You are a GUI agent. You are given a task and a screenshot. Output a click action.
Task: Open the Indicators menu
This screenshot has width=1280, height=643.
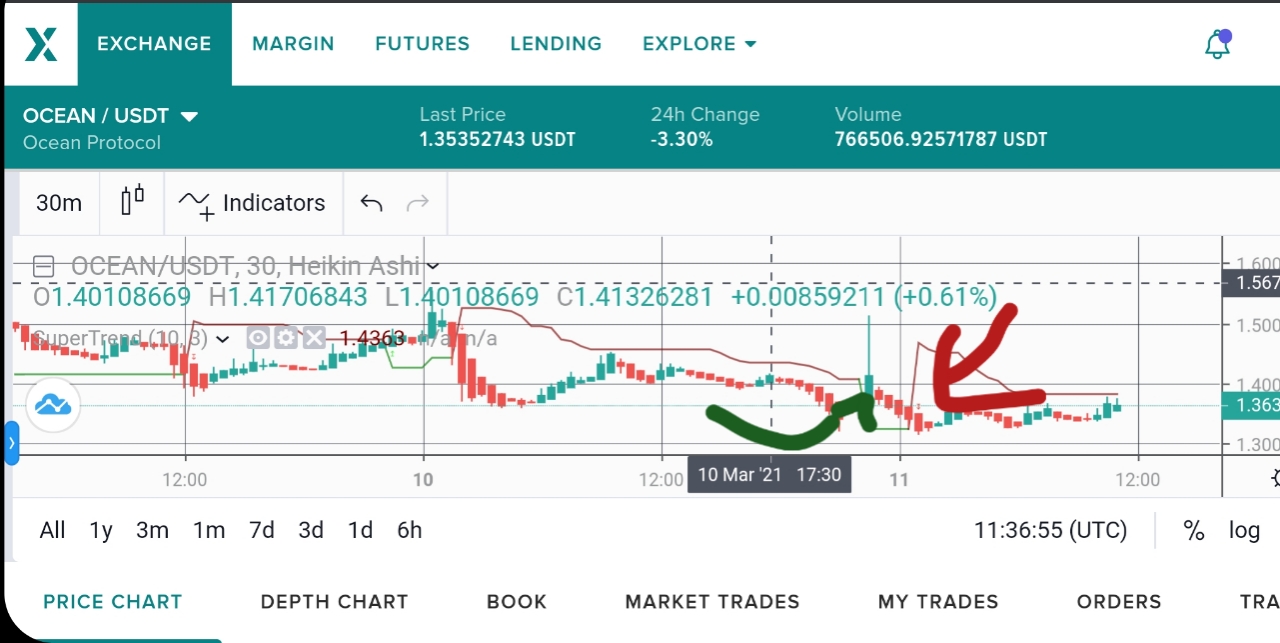point(252,203)
